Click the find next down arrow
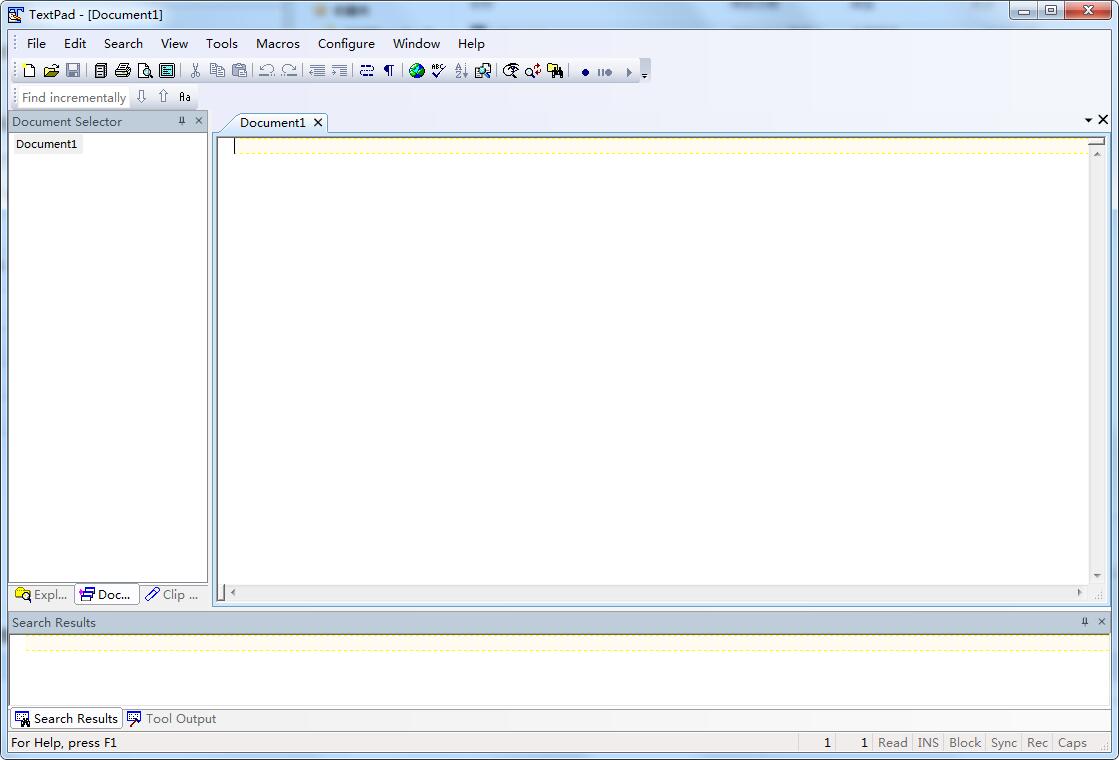The height and width of the screenshot is (760, 1119). (141, 97)
